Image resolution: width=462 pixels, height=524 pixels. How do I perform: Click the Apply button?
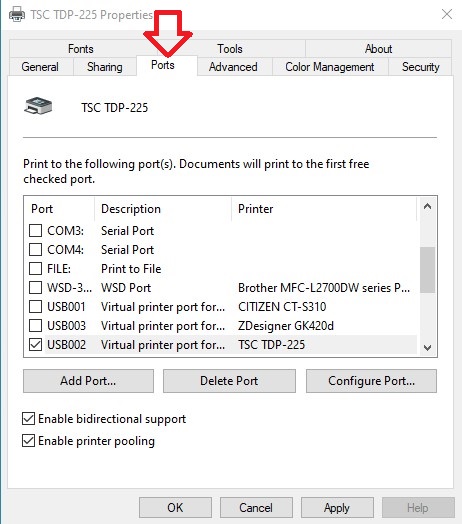point(337,508)
